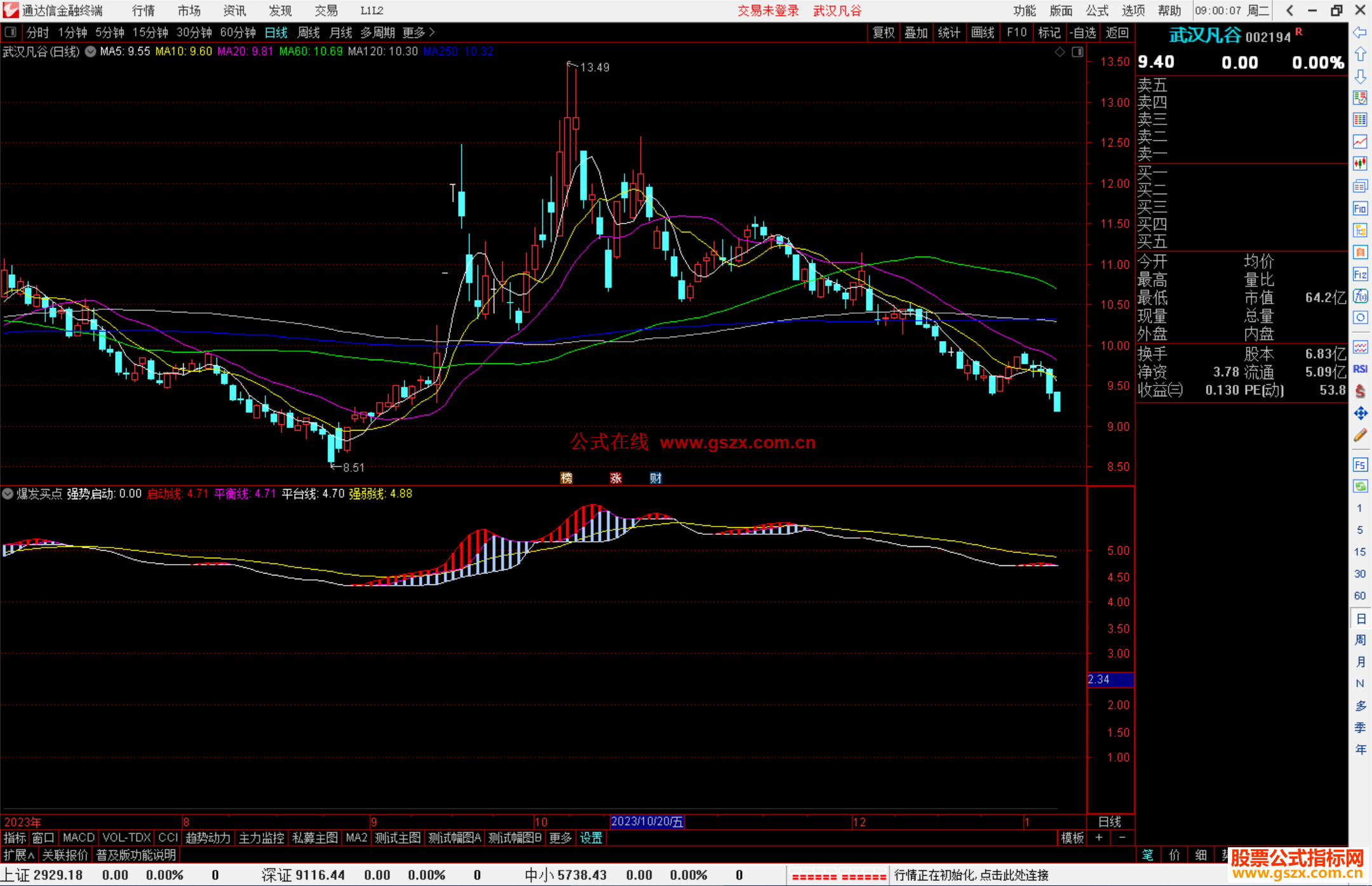The image size is (1372, 886).
Task: Click 行情正在初始化 reconnect status link
Action: (971, 875)
